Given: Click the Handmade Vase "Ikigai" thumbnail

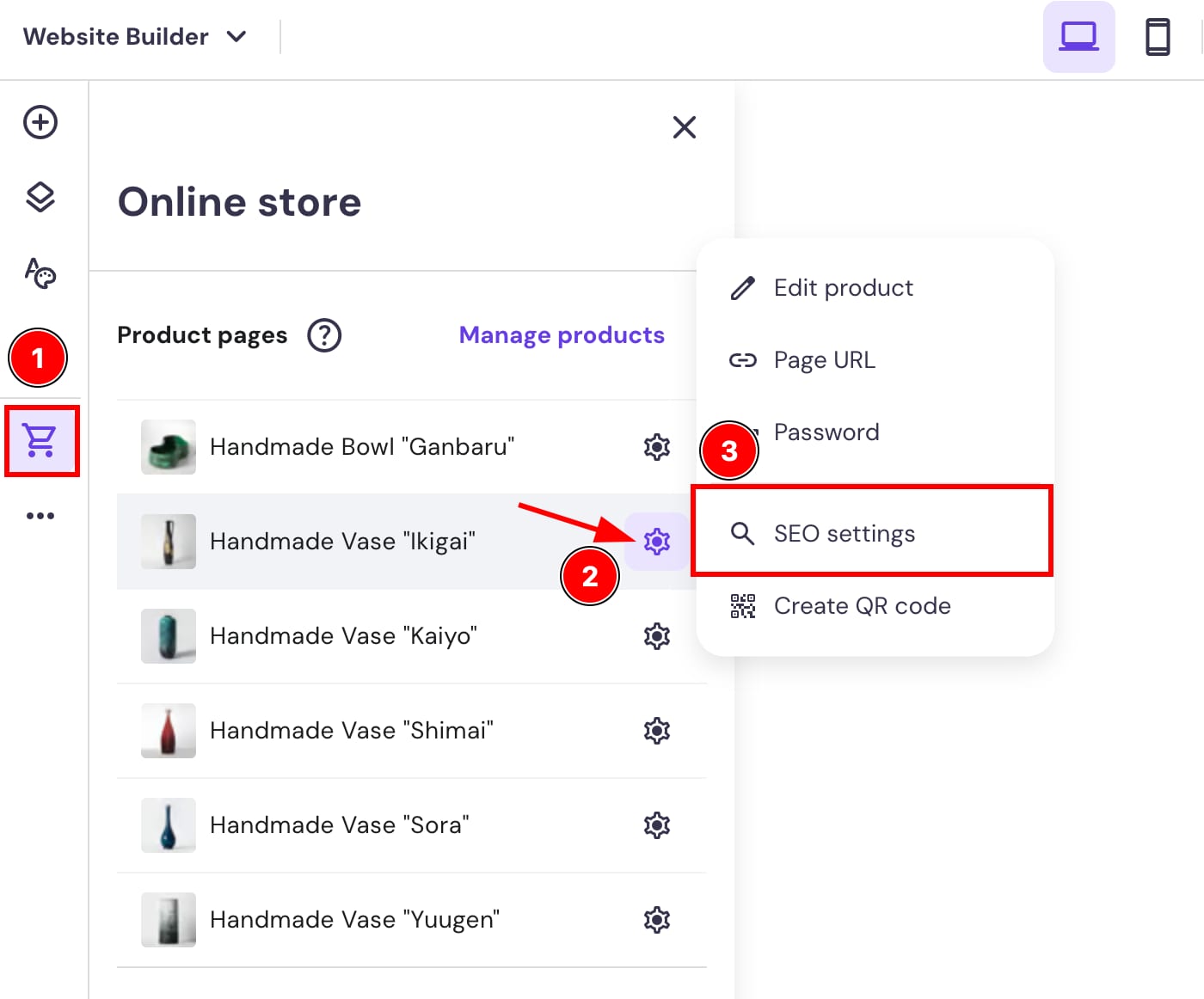Looking at the screenshot, I should 168,542.
